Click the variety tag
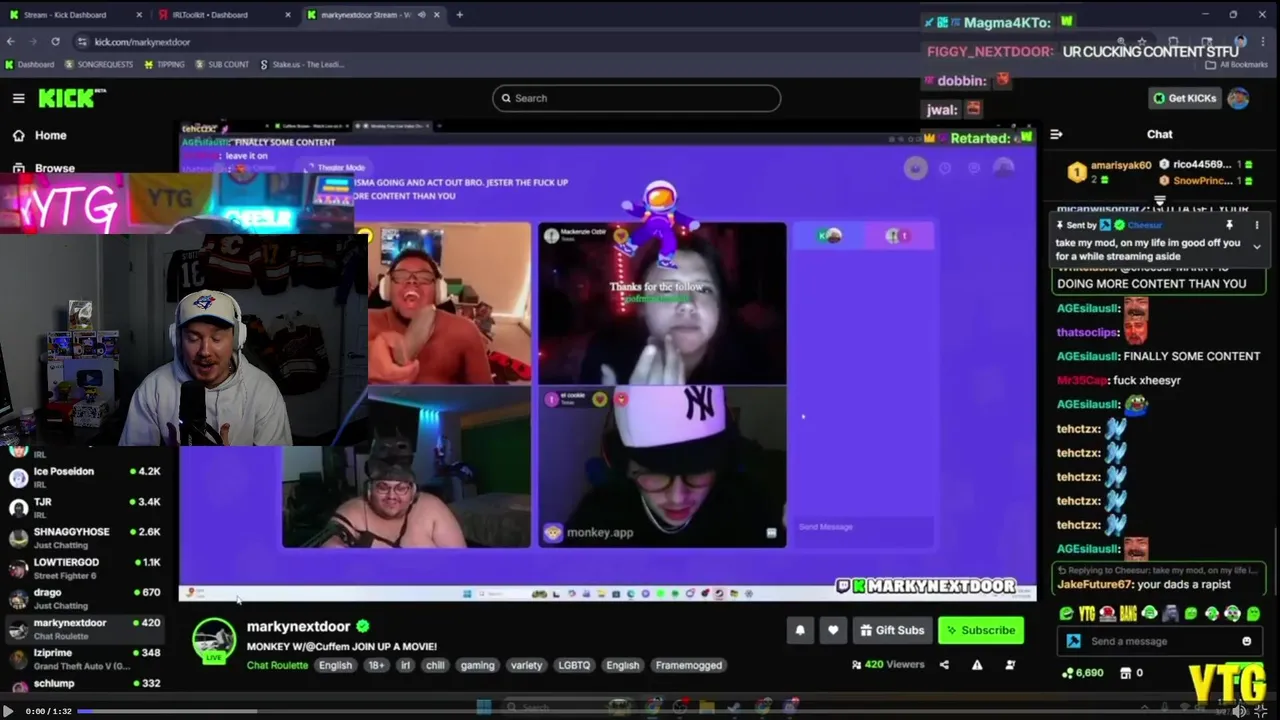The height and width of the screenshot is (720, 1280). coord(526,665)
